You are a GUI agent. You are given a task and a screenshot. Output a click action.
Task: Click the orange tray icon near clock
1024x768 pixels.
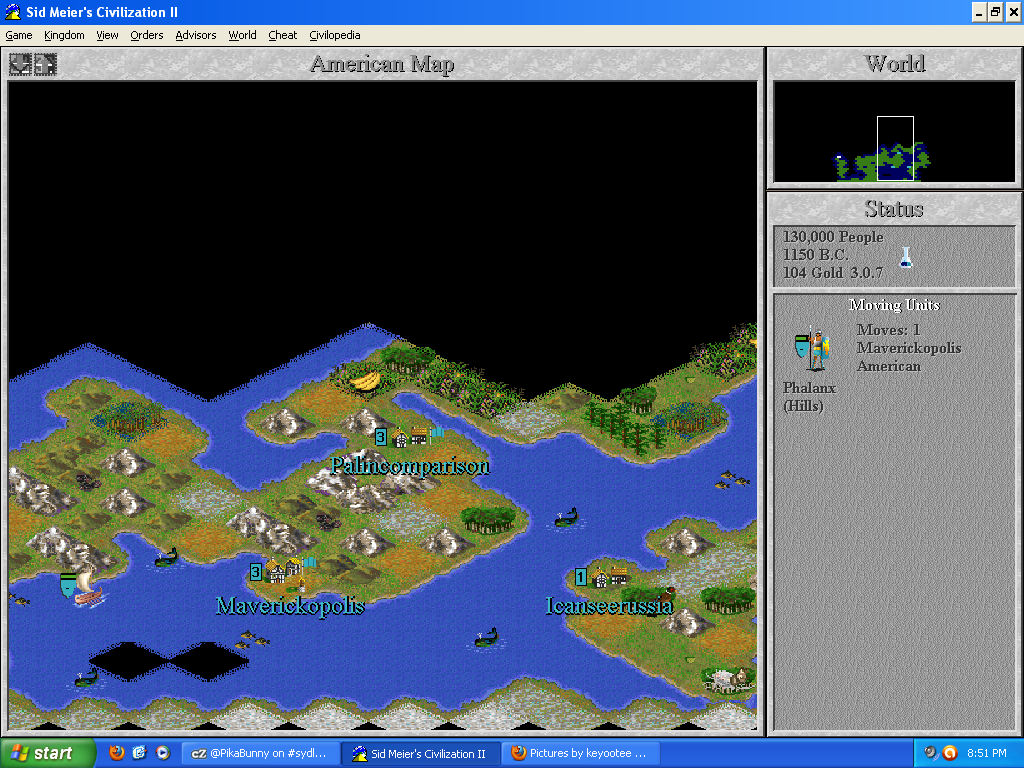950,753
